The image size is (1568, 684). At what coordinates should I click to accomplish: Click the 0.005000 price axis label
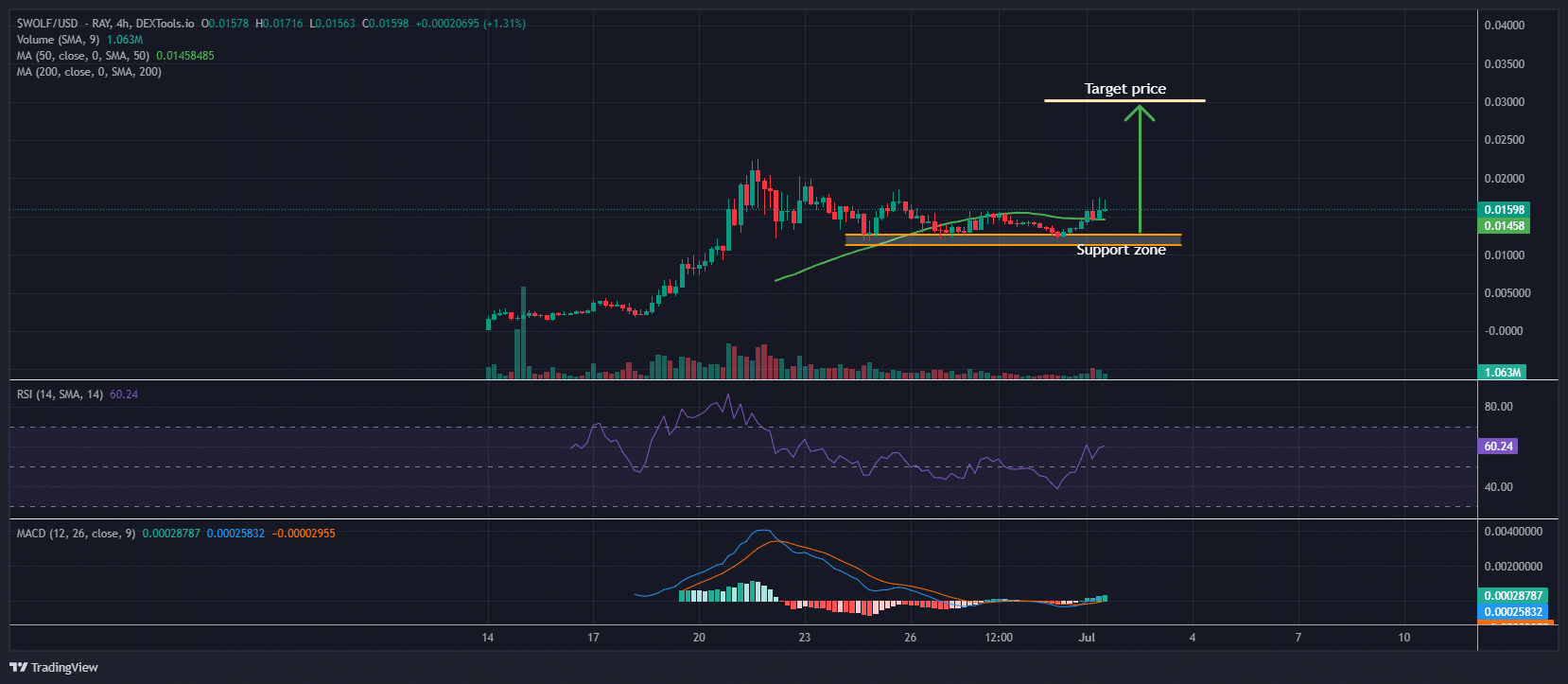coord(1507,293)
